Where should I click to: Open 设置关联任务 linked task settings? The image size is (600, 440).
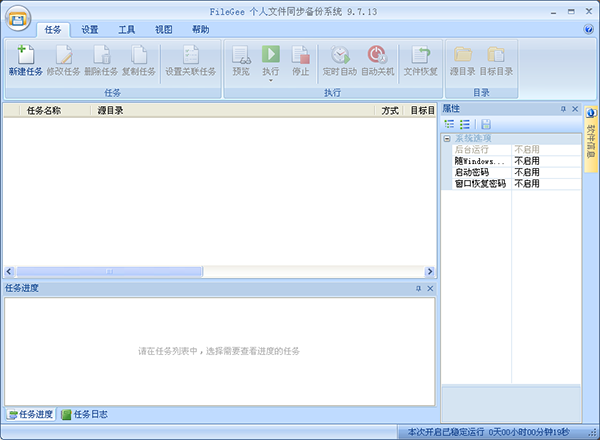(x=190, y=60)
